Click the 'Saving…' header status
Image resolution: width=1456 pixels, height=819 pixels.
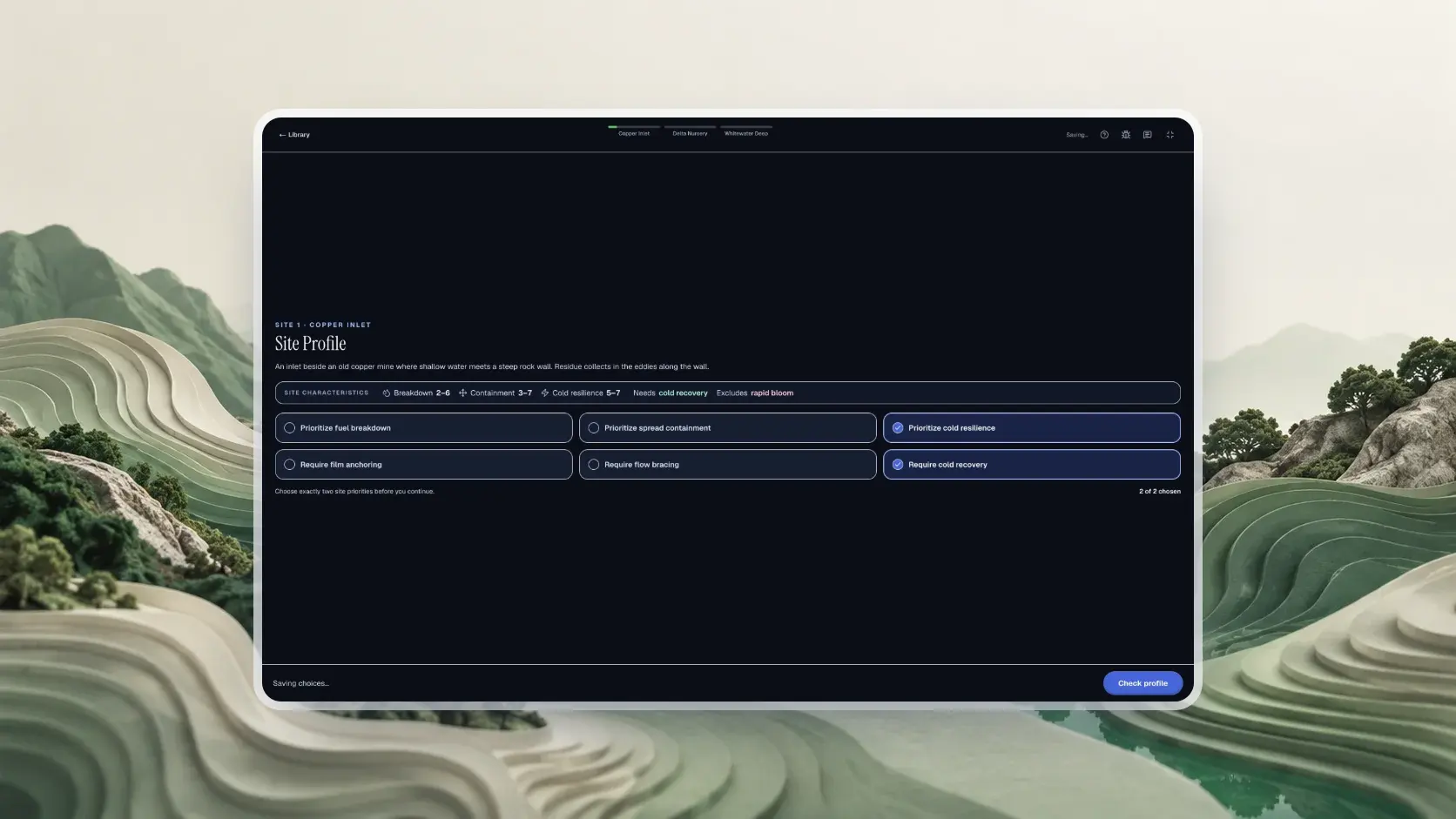click(1077, 135)
